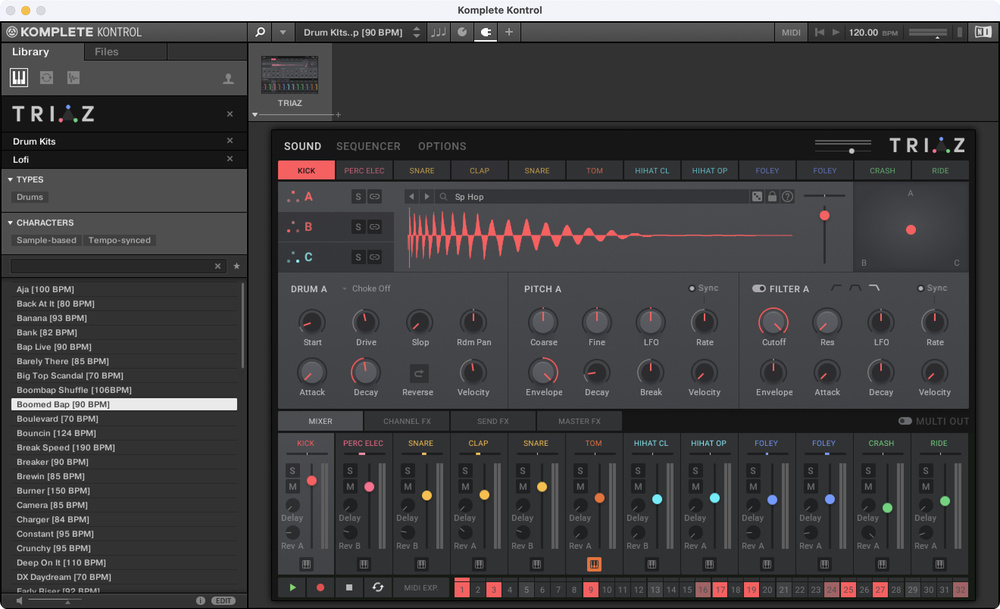This screenshot has height=609, width=1000.
Task: Load next sample with right arrow
Action: [427, 197]
